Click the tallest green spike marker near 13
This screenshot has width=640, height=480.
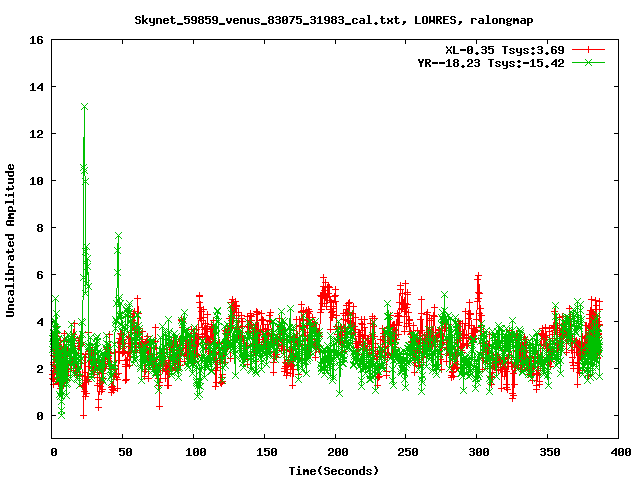click(x=84, y=107)
